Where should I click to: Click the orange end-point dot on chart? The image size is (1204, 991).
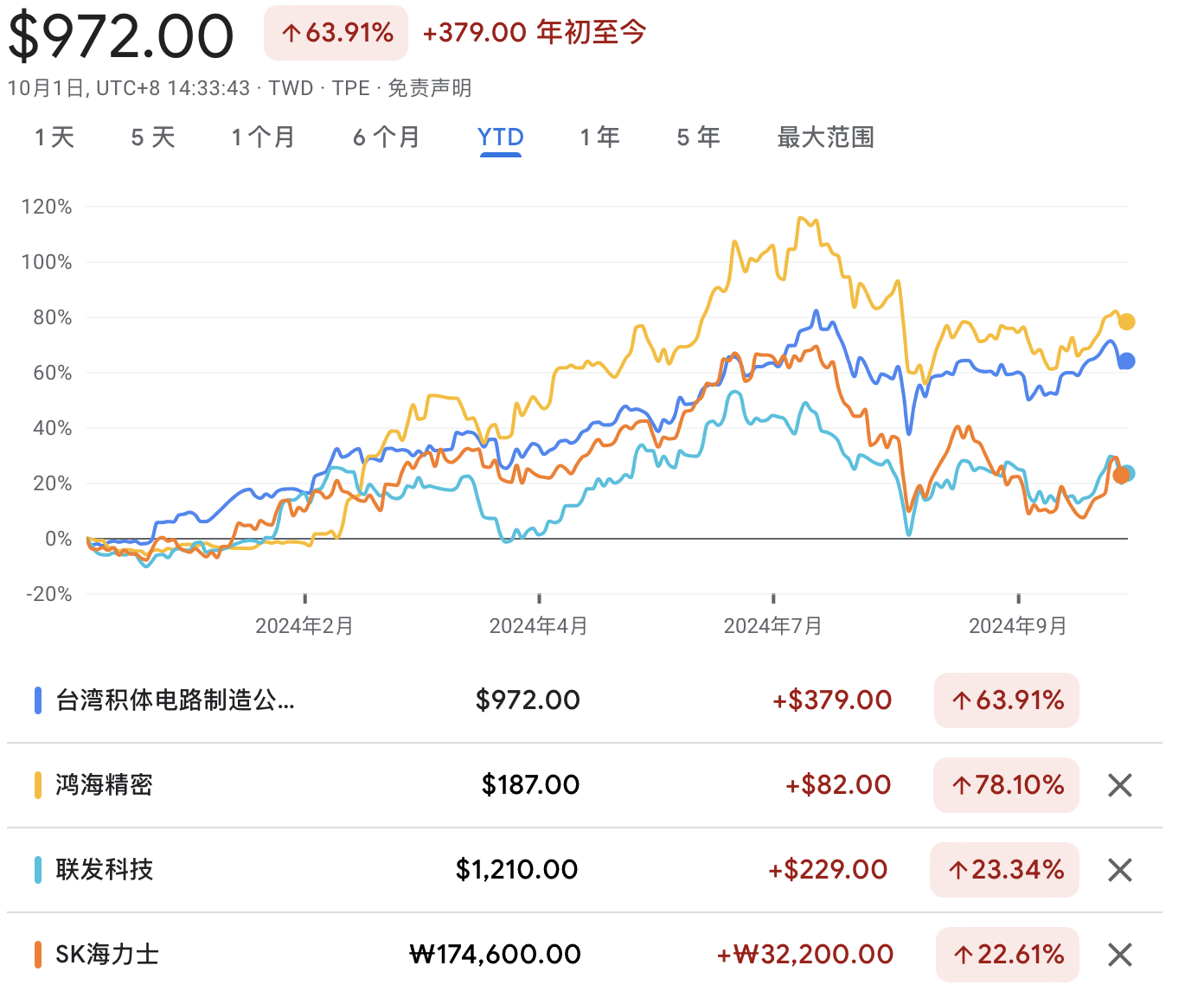pos(1121,476)
